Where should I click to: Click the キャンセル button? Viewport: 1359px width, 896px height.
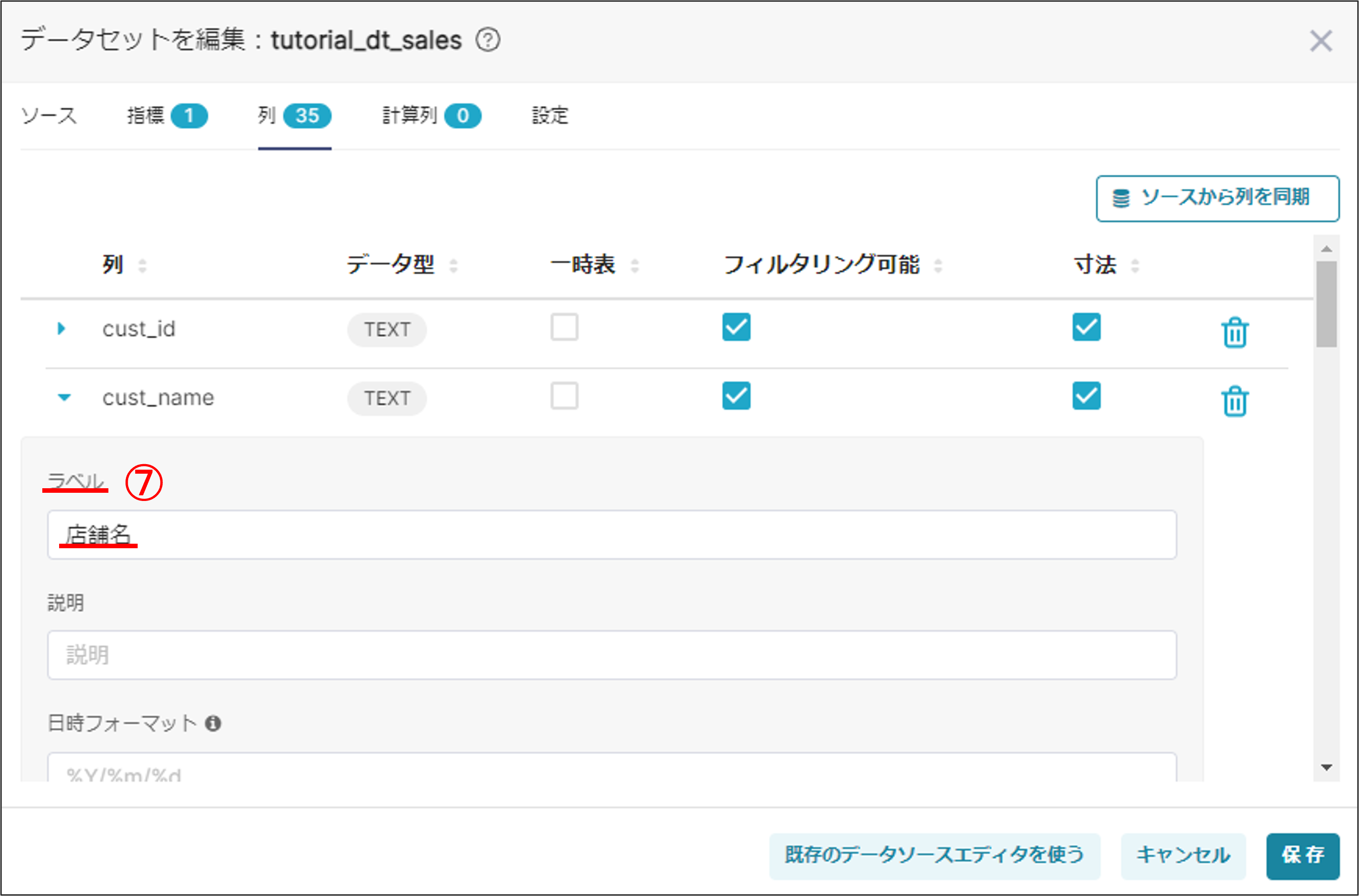[1183, 856]
